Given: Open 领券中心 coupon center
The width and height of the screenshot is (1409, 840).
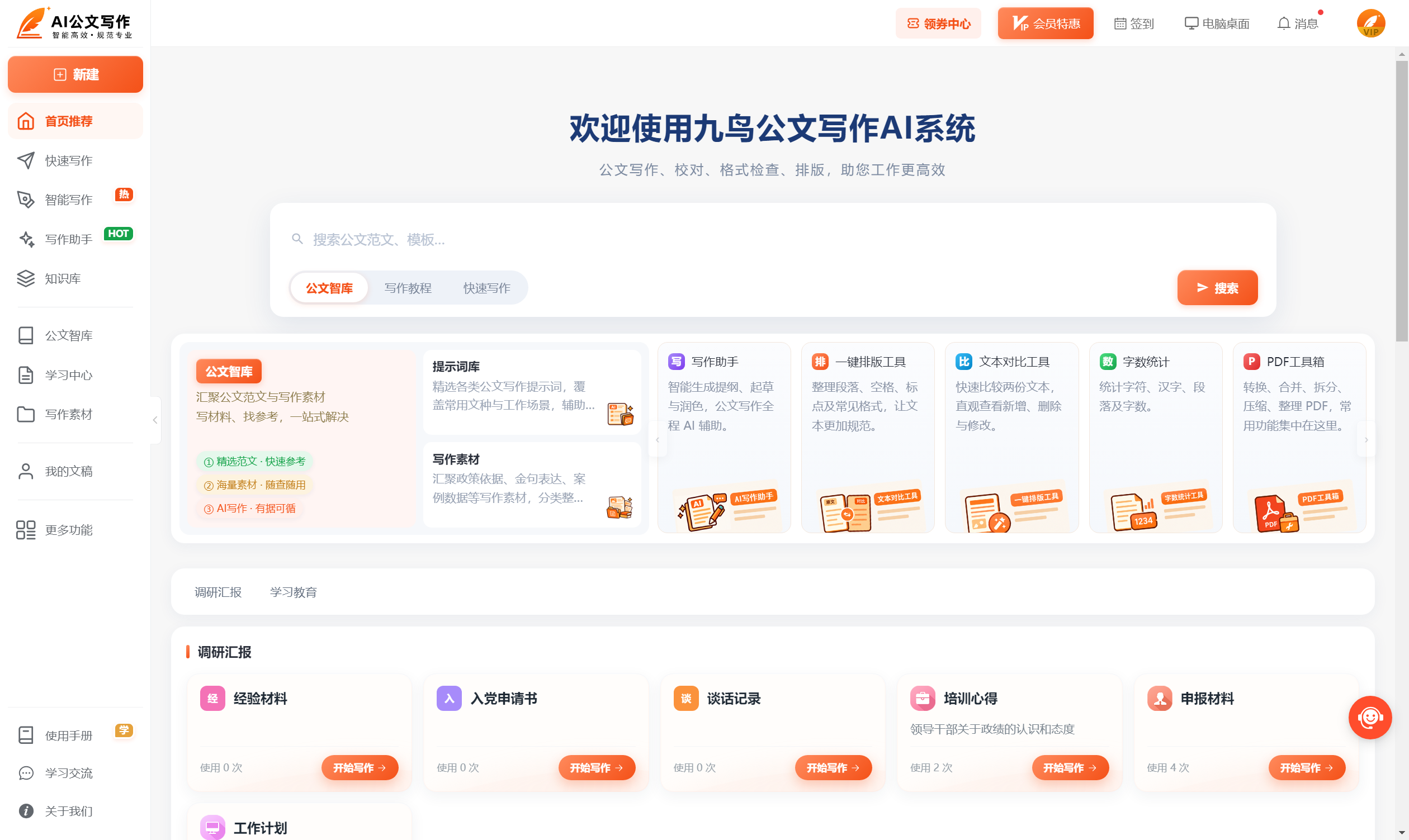Looking at the screenshot, I should [x=938, y=24].
